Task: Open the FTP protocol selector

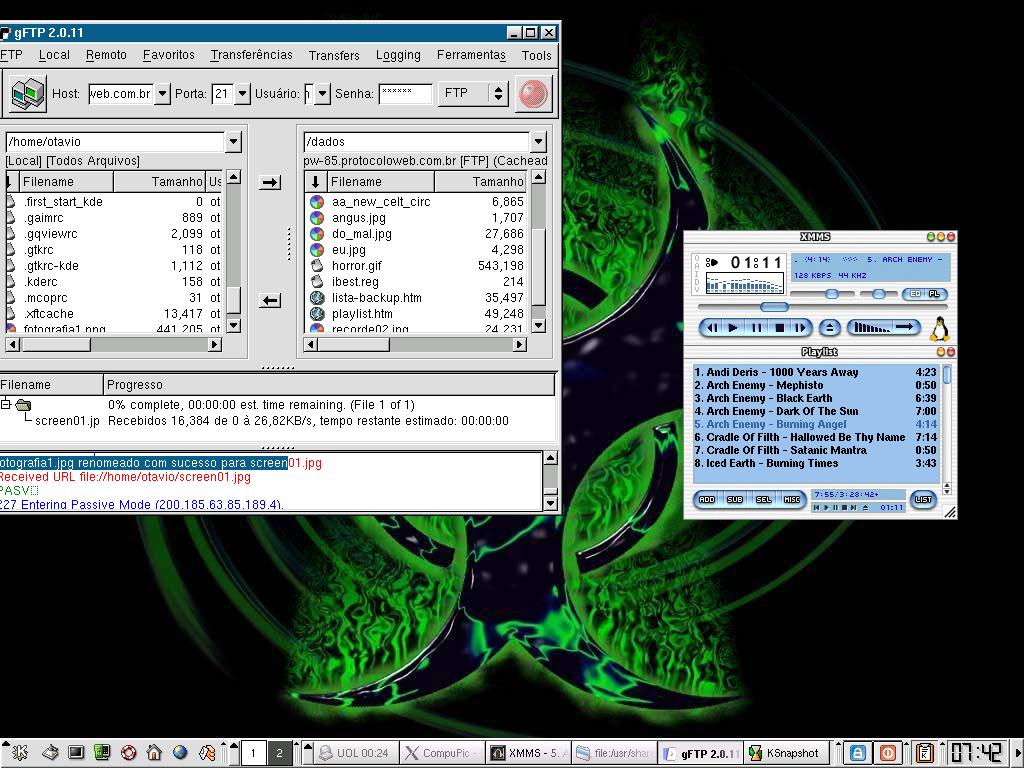Action: (473, 94)
